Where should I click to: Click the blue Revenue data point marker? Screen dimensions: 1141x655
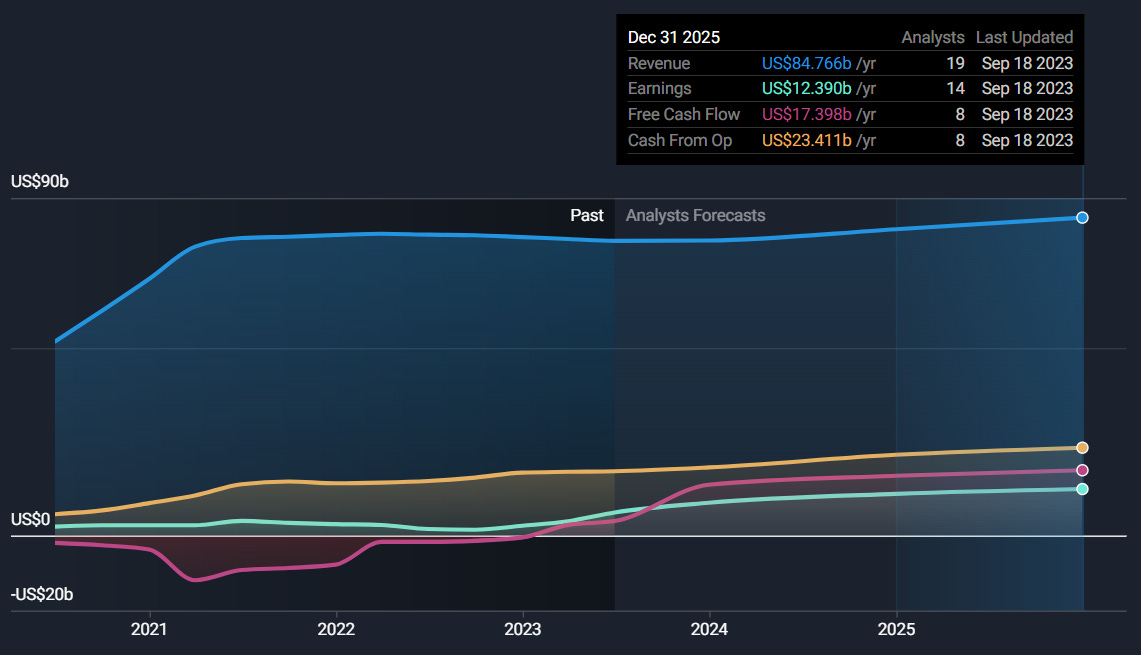point(1082,218)
